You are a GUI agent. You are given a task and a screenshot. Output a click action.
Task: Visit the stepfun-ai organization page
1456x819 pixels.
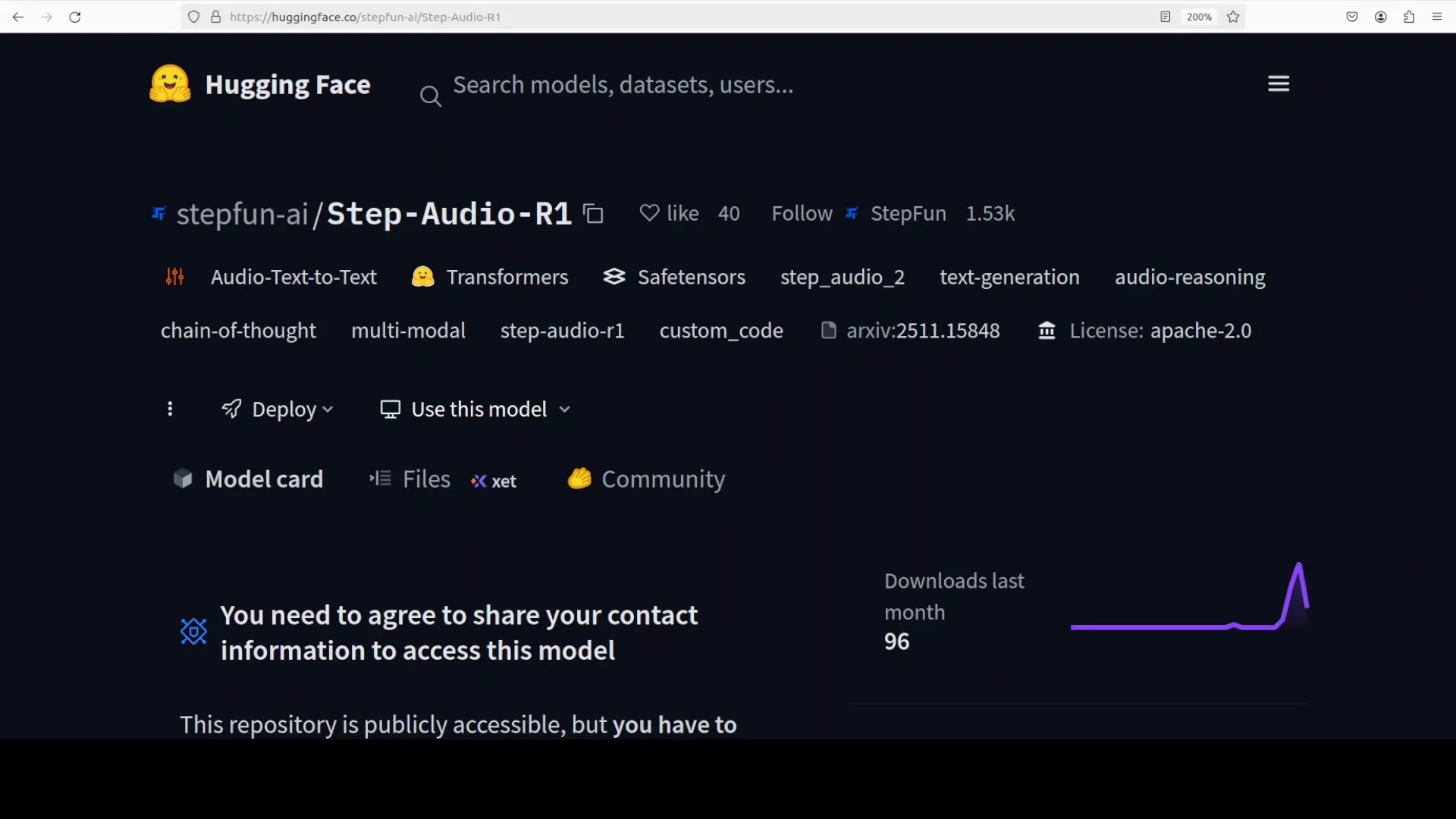click(x=243, y=213)
